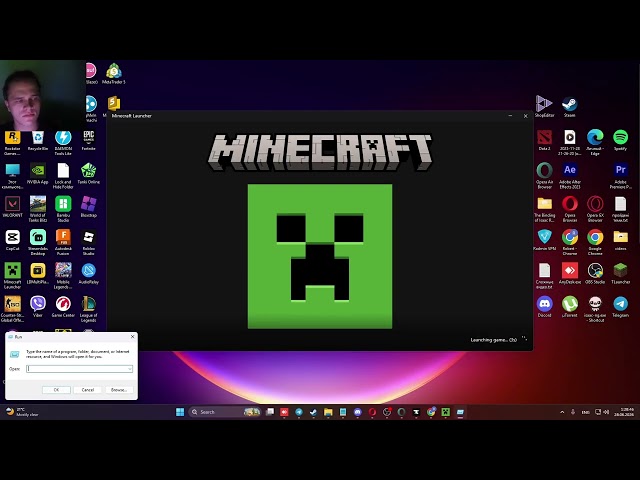The height and width of the screenshot is (480, 640).
Task: Select the Discord desktop icon
Action: pyautogui.click(x=544, y=307)
